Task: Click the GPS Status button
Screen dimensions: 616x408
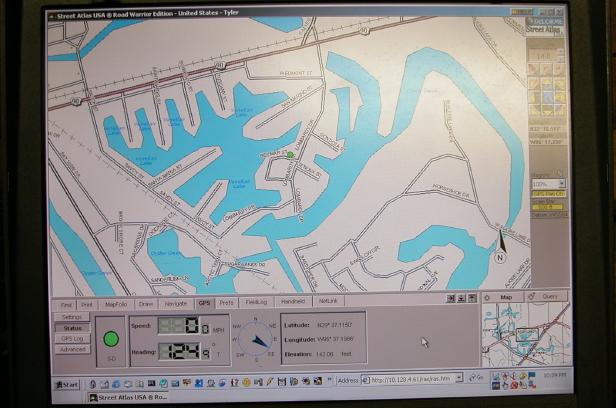Action: 72,328
